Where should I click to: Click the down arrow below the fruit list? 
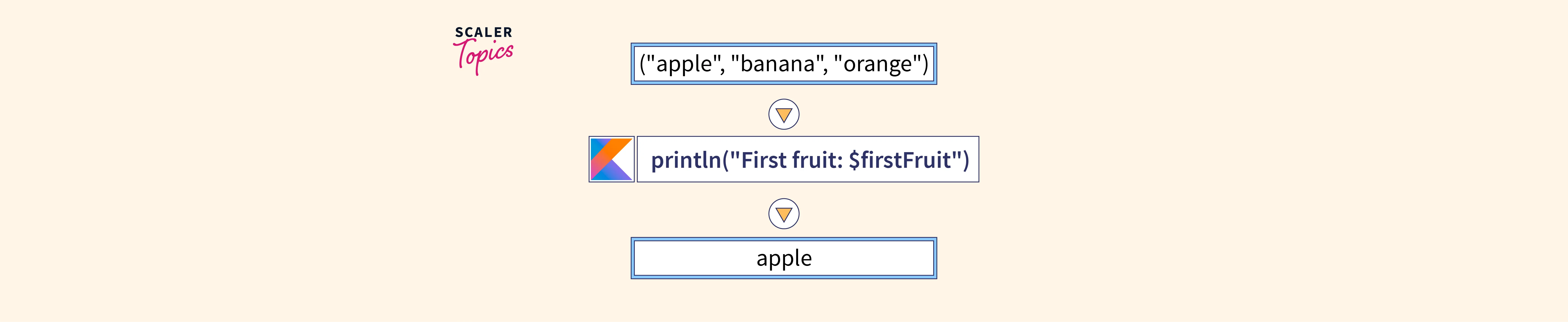(783, 114)
